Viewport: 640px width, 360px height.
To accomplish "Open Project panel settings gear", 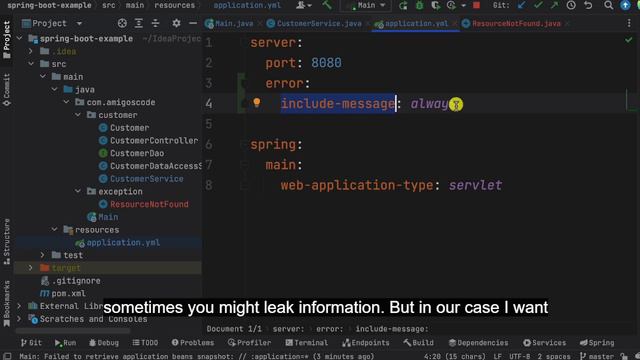I will pyautogui.click(x=176, y=23).
